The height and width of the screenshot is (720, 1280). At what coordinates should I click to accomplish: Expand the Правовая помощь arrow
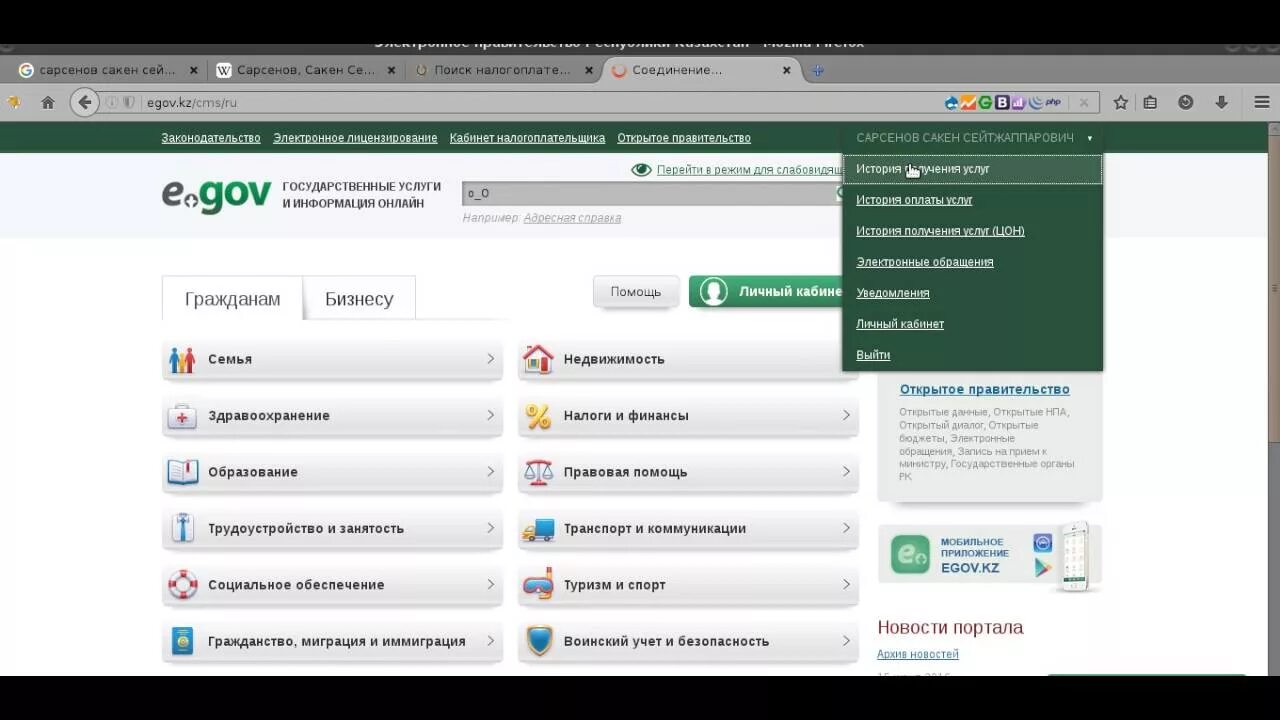846,471
